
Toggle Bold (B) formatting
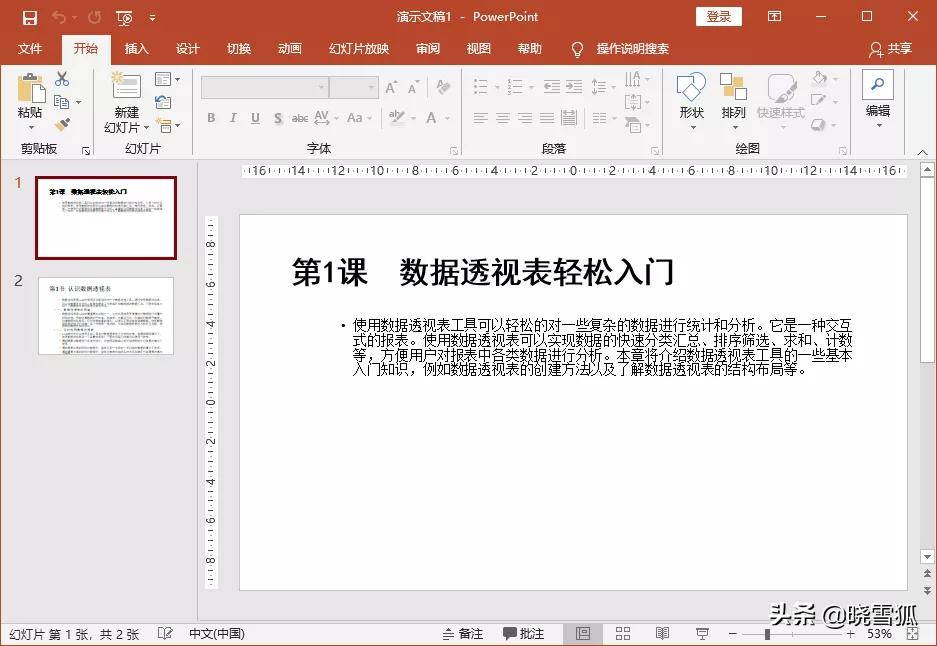coord(211,117)
